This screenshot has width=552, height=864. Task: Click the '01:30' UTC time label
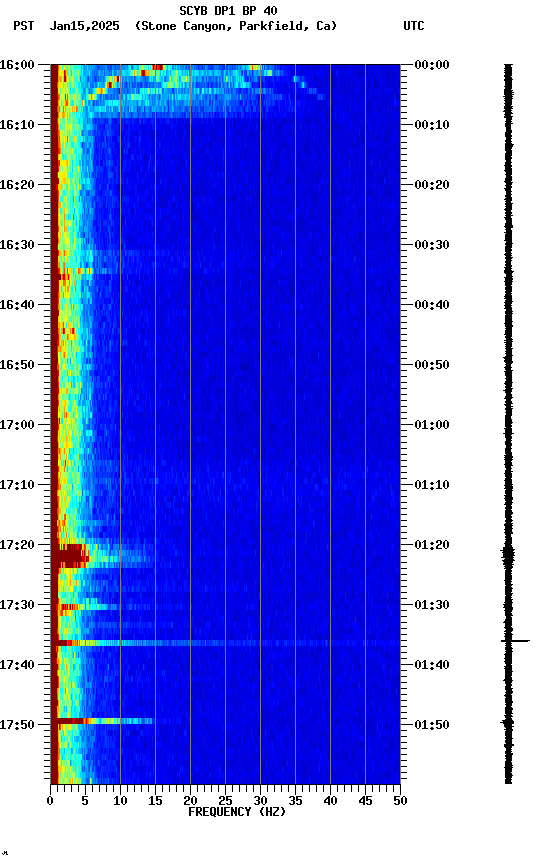[x=432, y=605]
